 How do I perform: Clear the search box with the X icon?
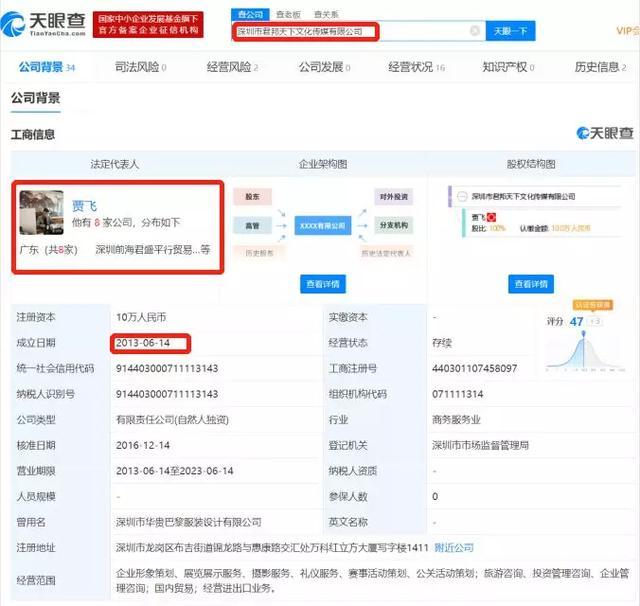click(x=475, y=31)
